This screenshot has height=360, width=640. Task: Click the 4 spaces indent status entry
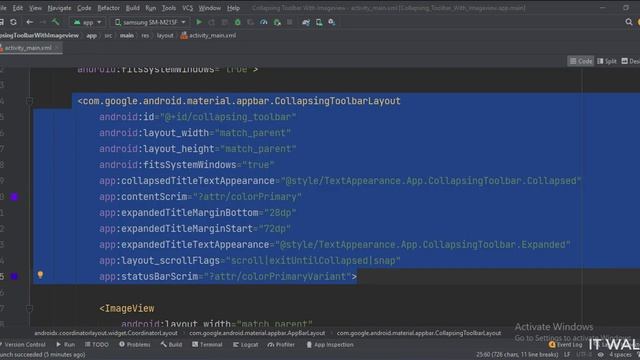(620, 355)
